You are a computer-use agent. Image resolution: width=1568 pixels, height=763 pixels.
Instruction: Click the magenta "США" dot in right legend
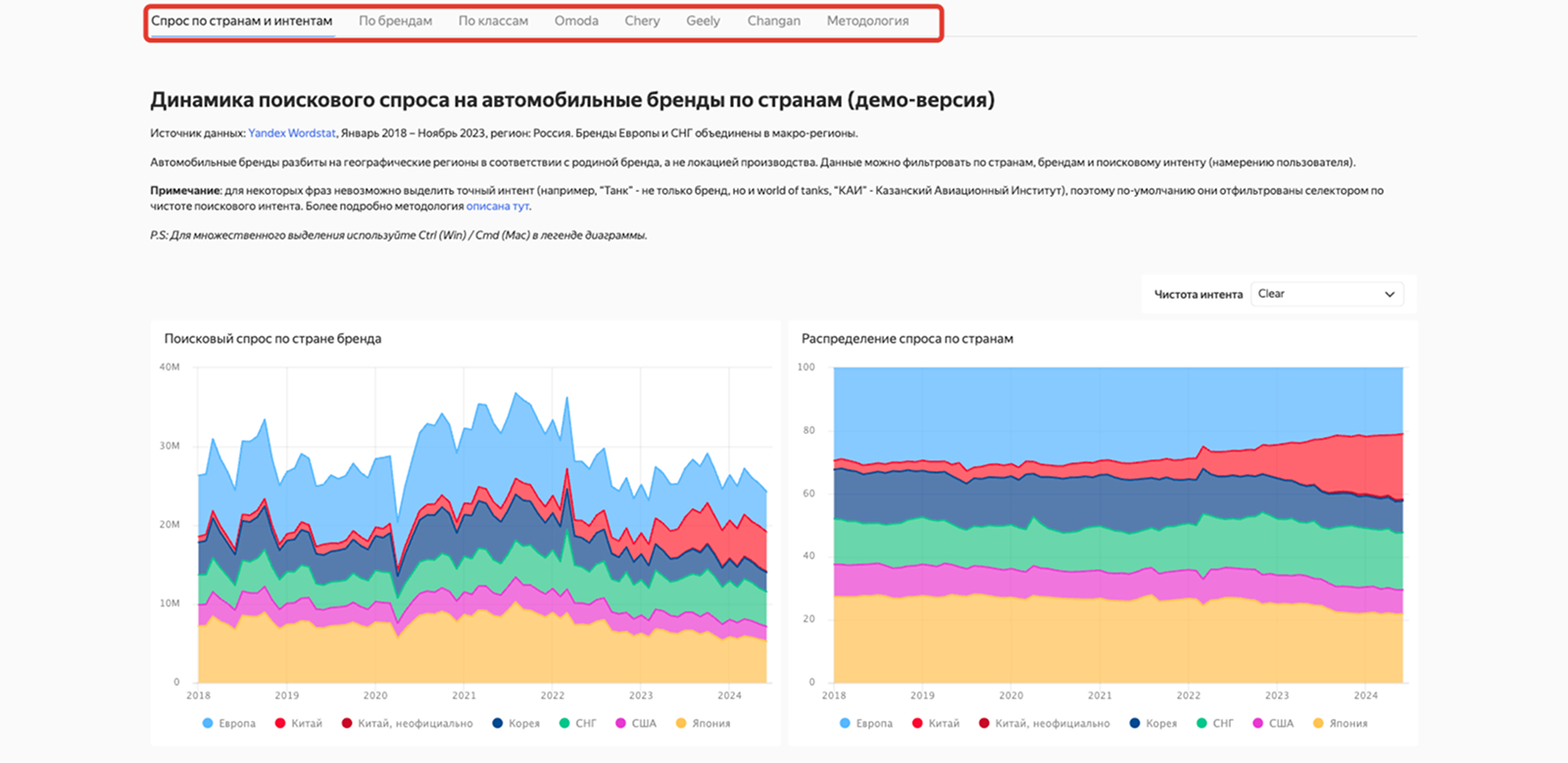1257,724
